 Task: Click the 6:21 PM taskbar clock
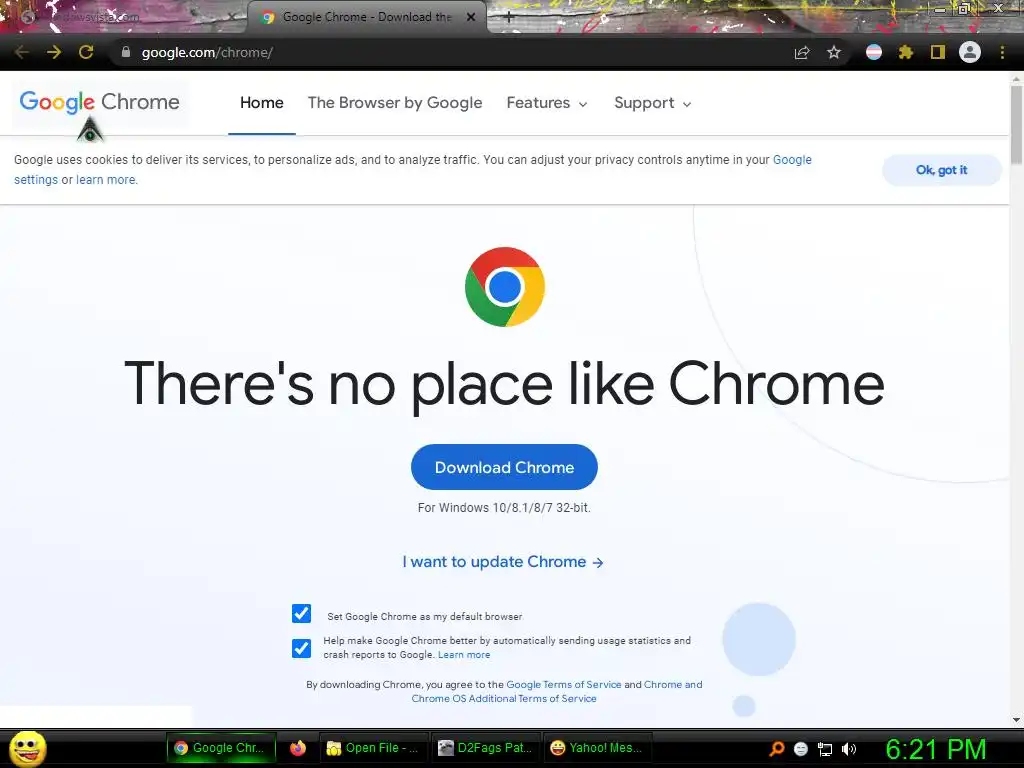936,750
